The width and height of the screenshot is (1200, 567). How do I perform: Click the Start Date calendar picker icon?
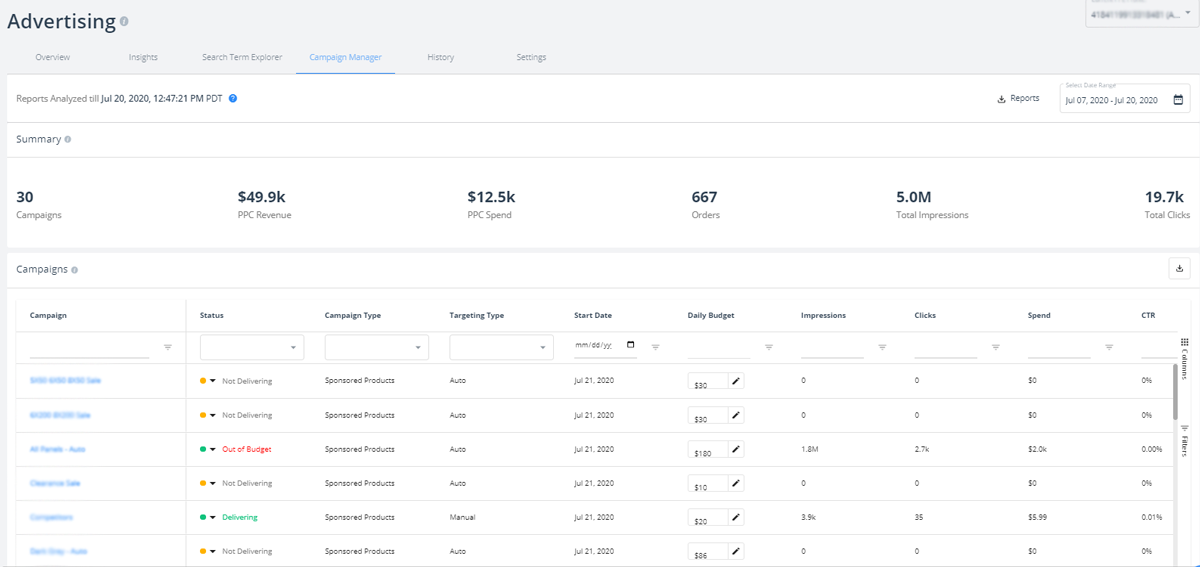[630, 345]
